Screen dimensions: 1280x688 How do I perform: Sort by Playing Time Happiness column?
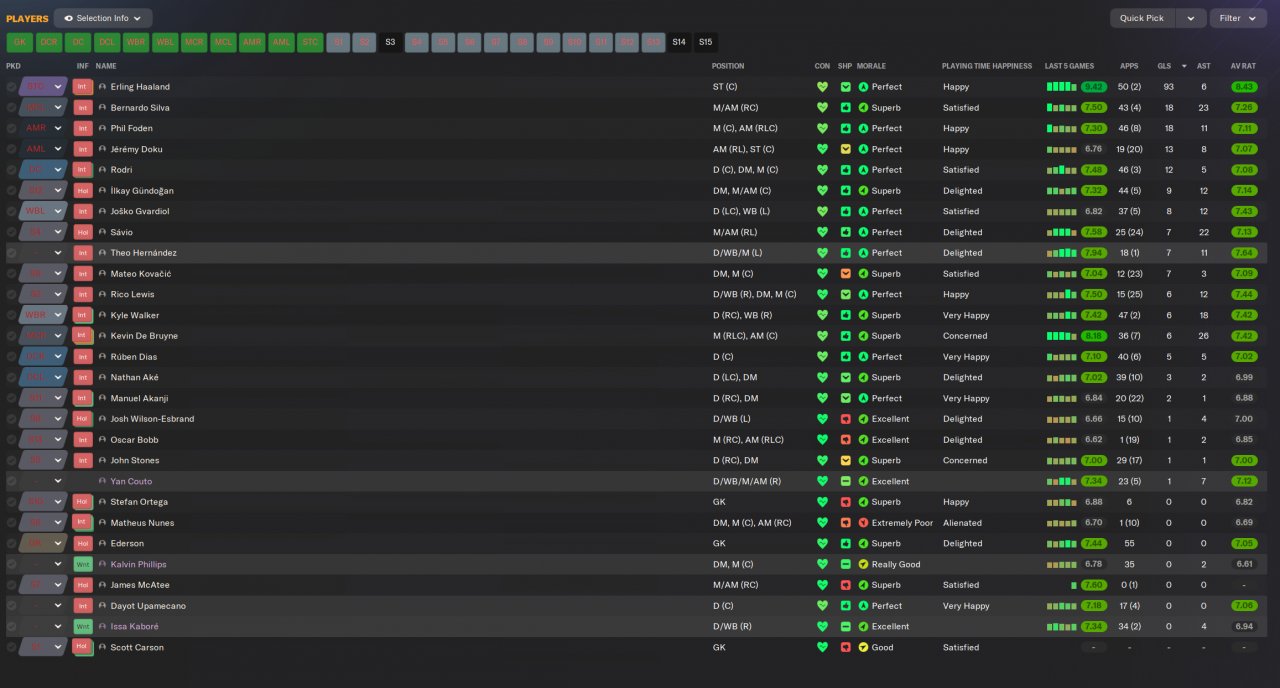point(986,66)
